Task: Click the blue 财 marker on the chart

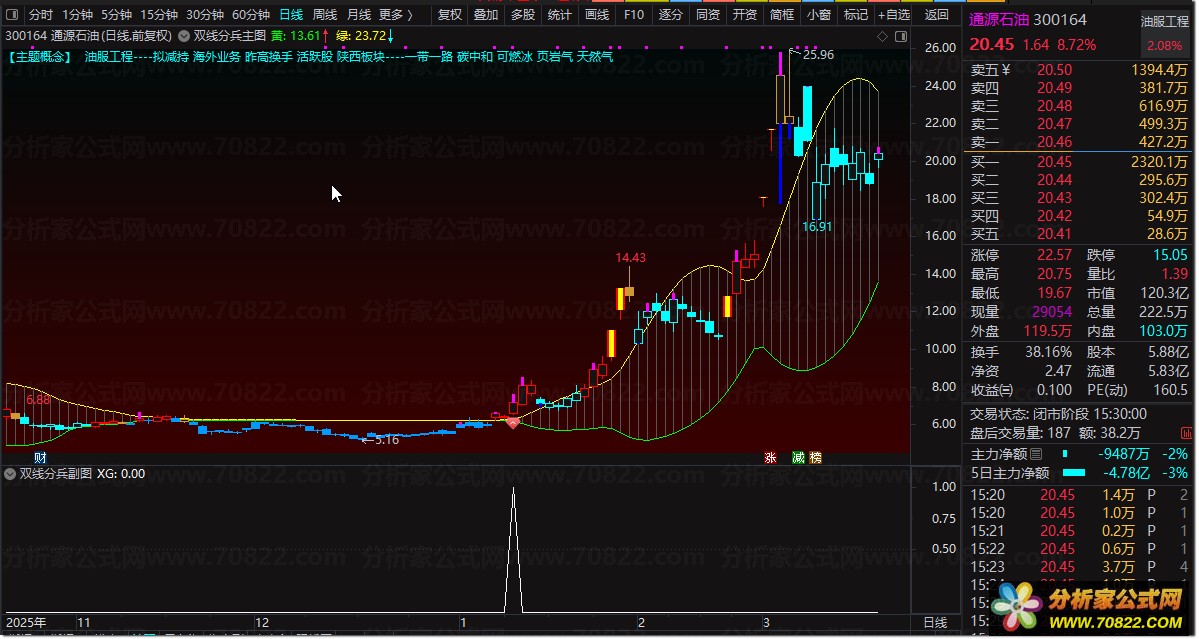Action: [41, 457]
